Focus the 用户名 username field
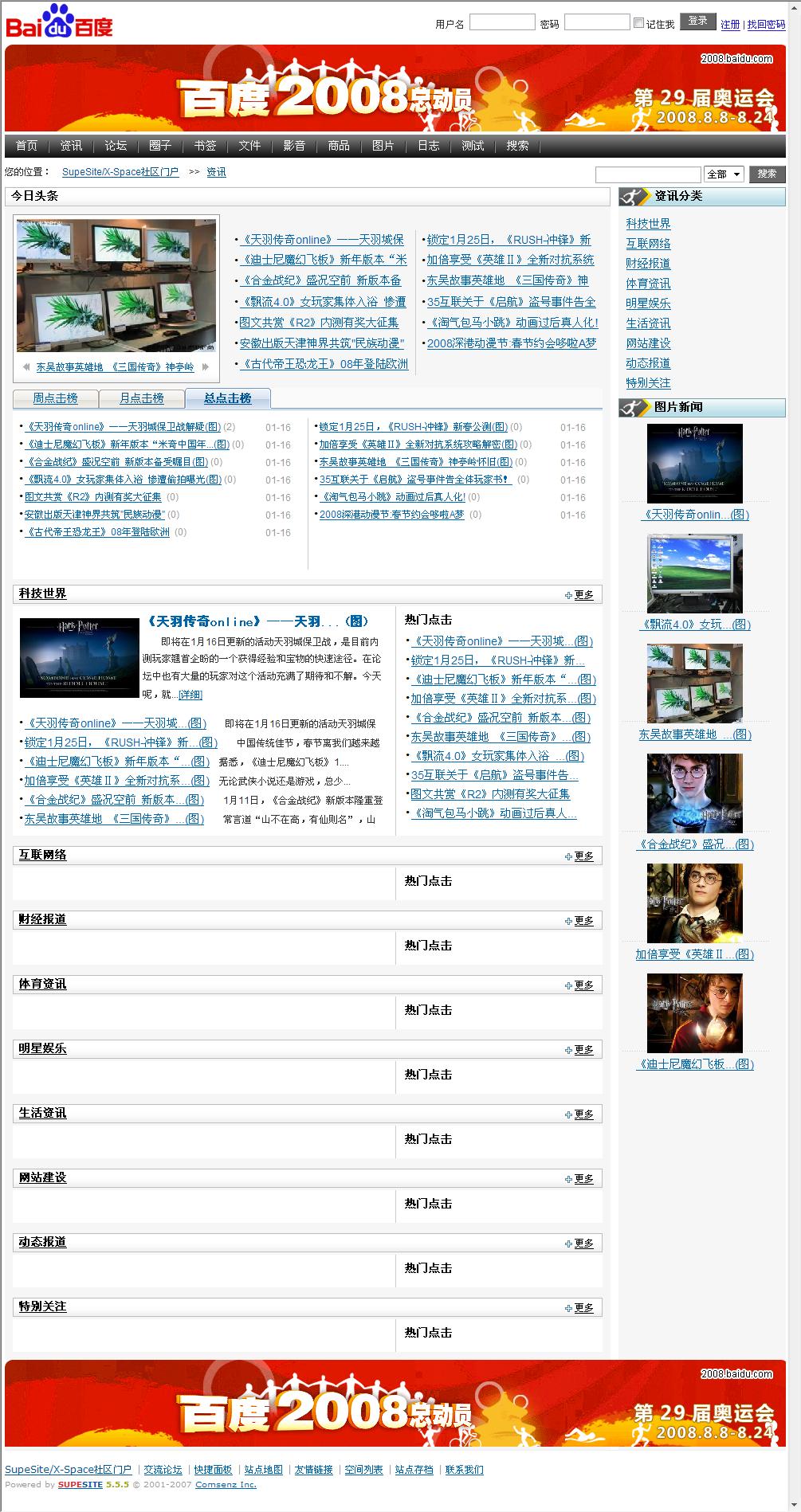Image resolution: width=801 pixels, height=1512 pixels. 502,22
